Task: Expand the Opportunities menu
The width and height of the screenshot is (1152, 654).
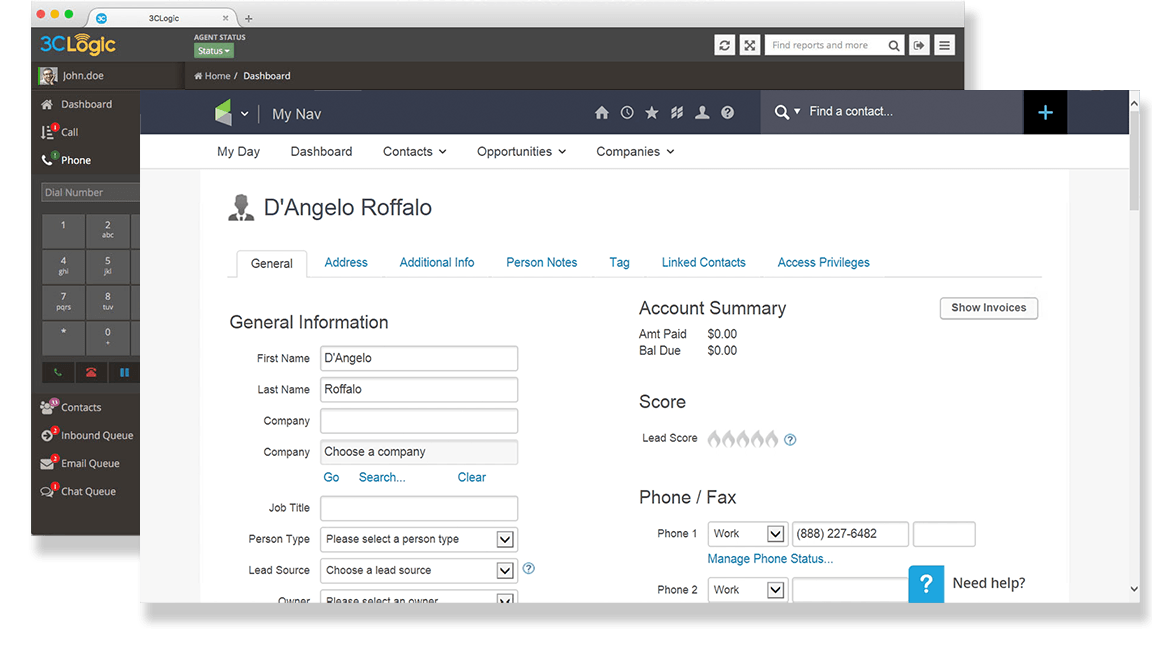Action: pos(521,151)
